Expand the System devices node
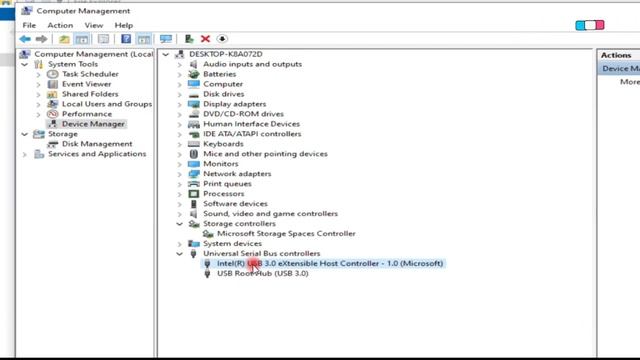Viewport: 640px width, 360px height. coord(180,244)
